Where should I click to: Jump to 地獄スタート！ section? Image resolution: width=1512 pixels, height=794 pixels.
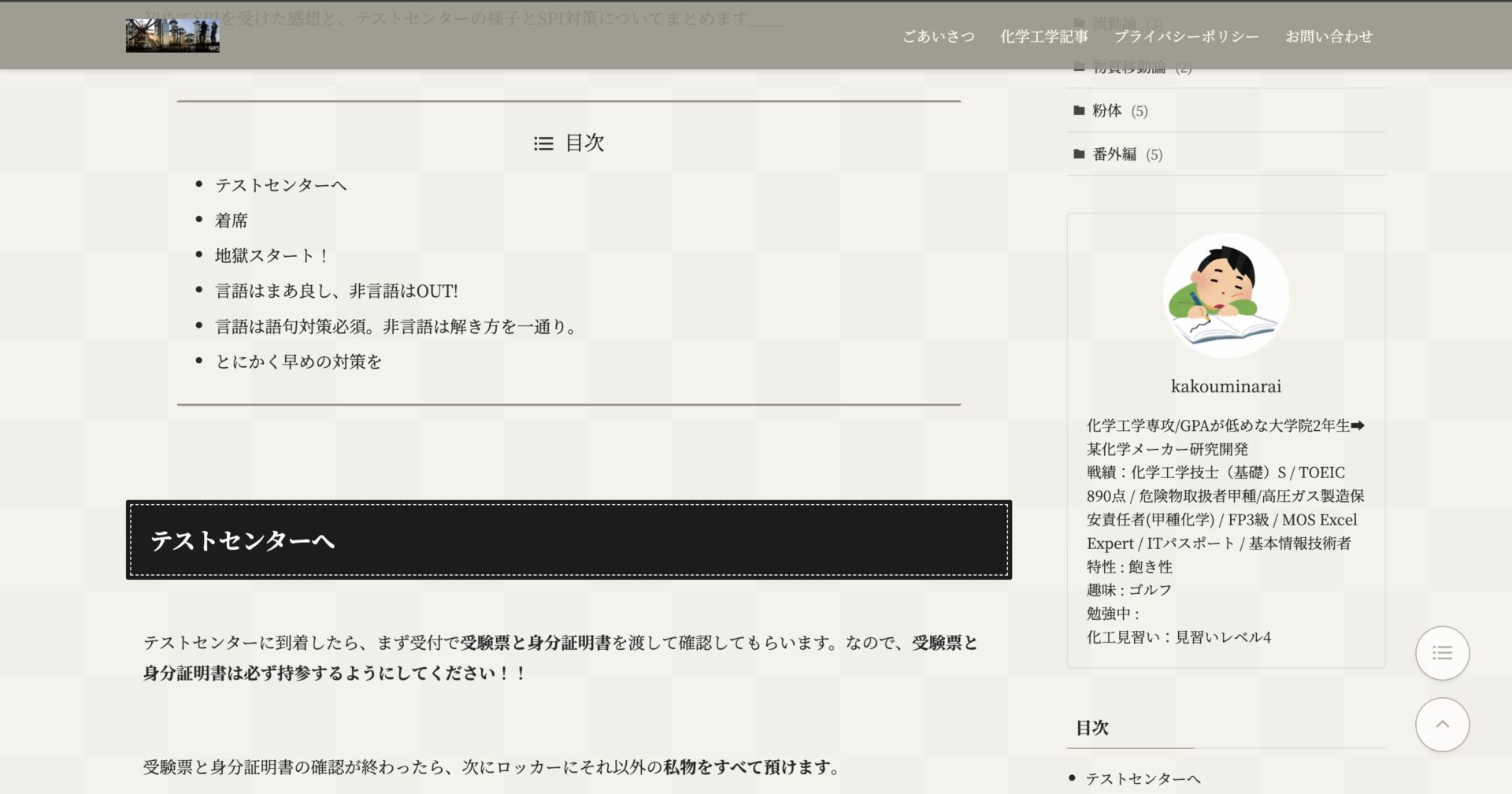point(271,256)
